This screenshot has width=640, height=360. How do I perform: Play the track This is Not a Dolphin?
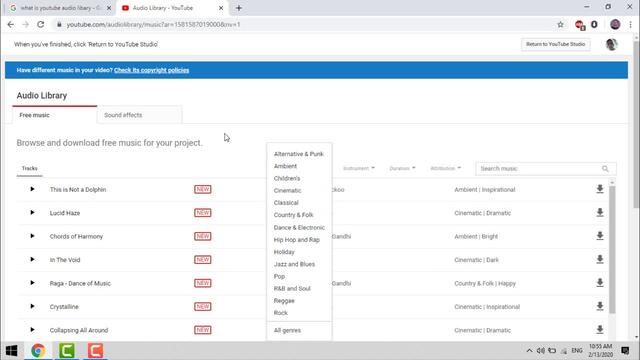click(x=32, y=189)
